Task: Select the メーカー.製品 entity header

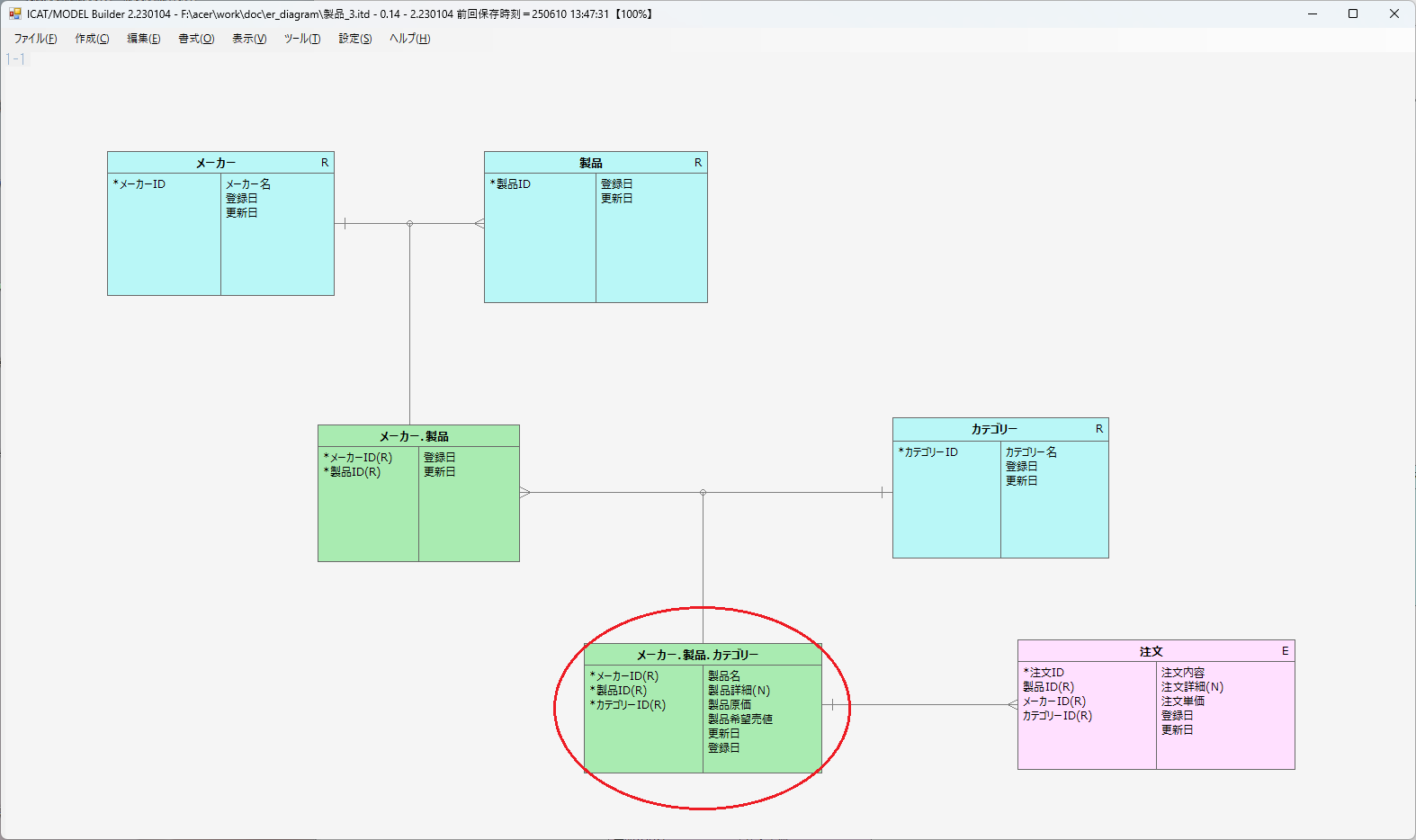Action: pos(414,436)
